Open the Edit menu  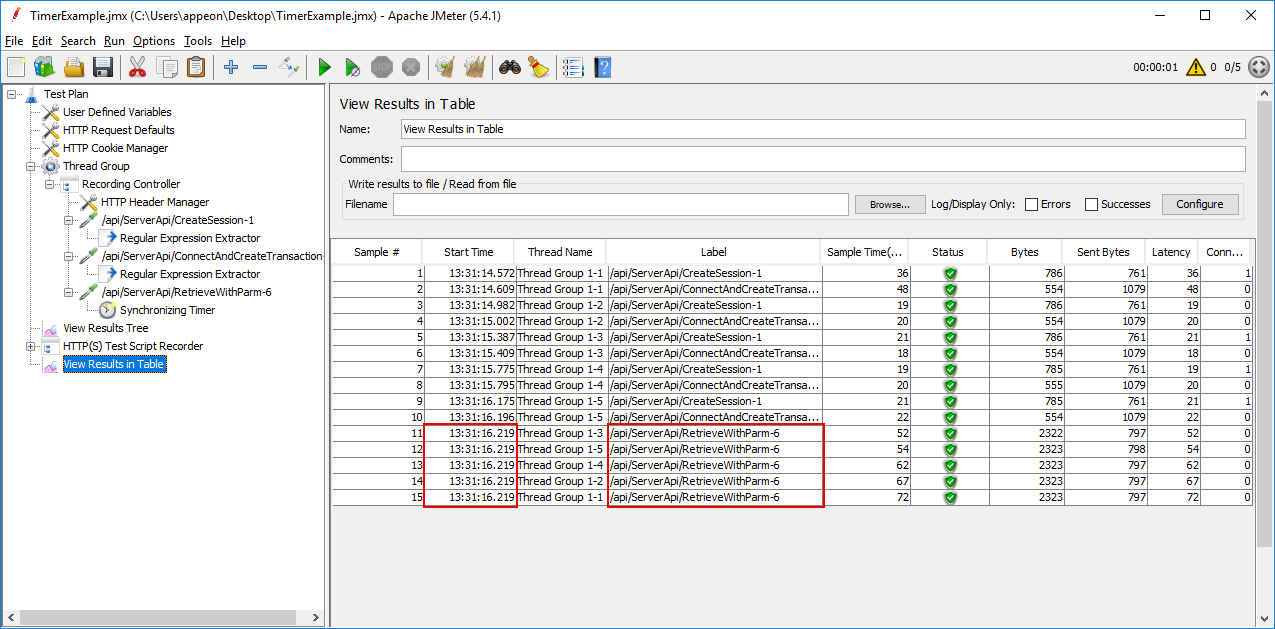(x=42, y=41)
